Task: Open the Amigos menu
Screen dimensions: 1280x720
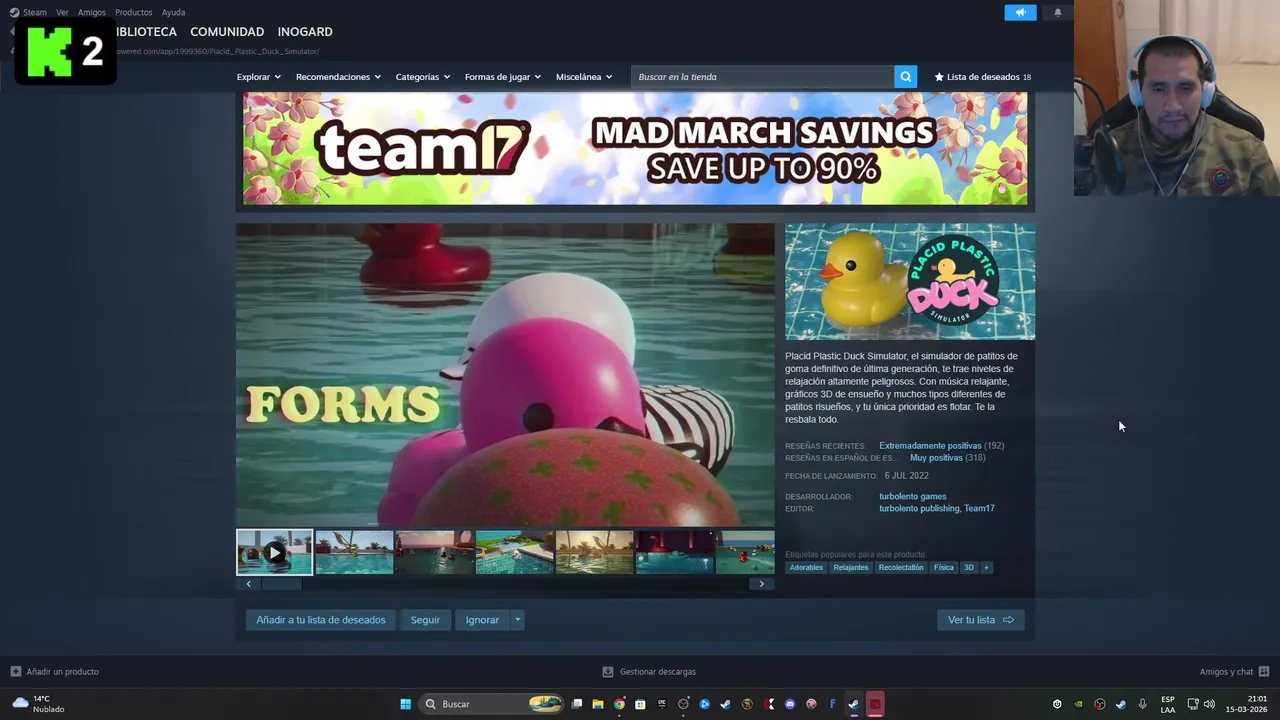Action: tap(92, 12)
